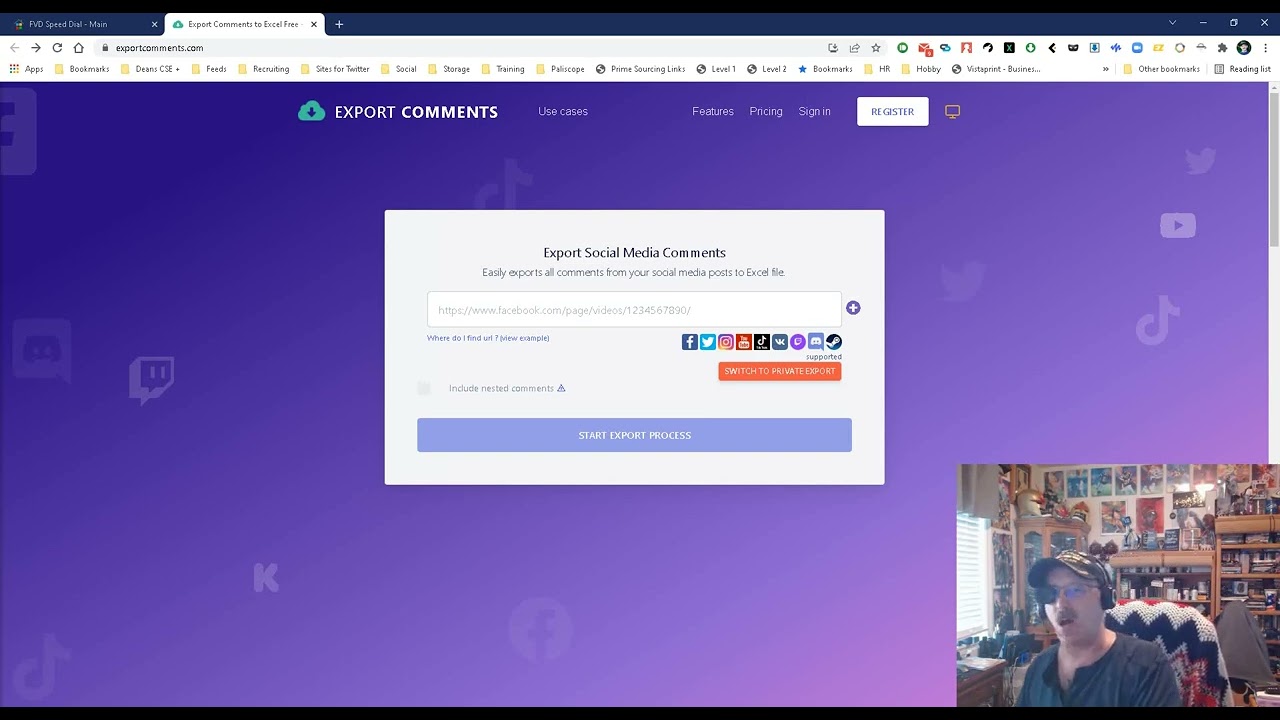This screenshot has width=1280, height=720.
Task: Open the Training bookmarks folder
Action: click(503, 69)
